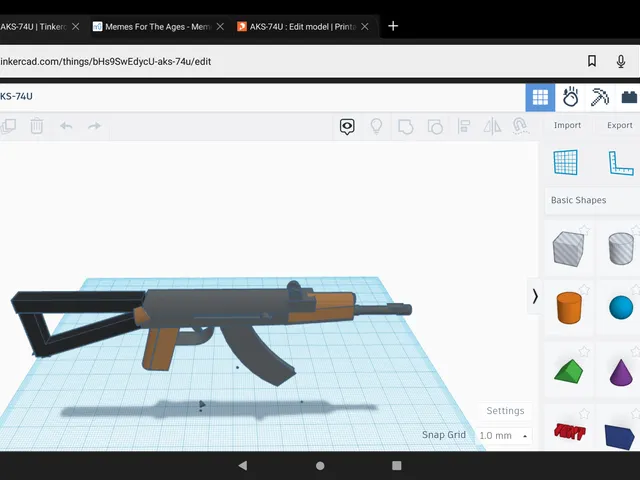Open the Snap Grid 1.0 mm dropdown
Viewport: 640px width, 480px height.
pyautogui.click(x=504, y=436)
